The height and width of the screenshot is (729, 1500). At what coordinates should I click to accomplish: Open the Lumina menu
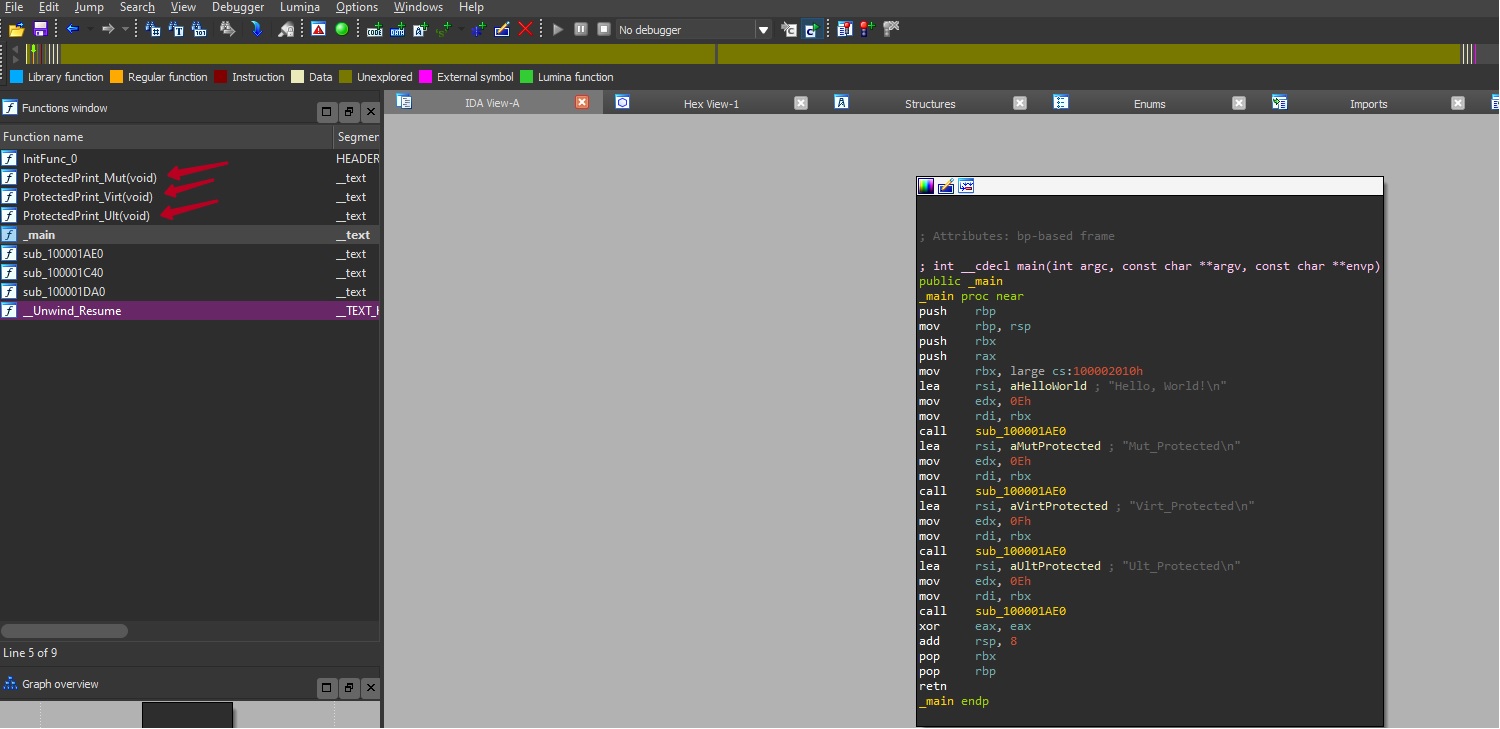pos(300,7)
